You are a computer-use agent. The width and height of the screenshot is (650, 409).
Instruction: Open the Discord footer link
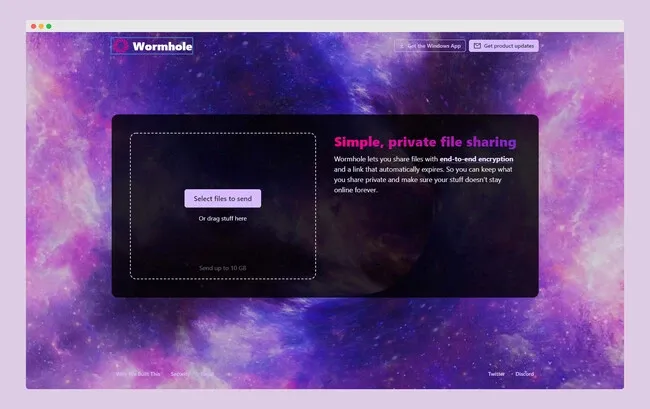tap(525, 374)
